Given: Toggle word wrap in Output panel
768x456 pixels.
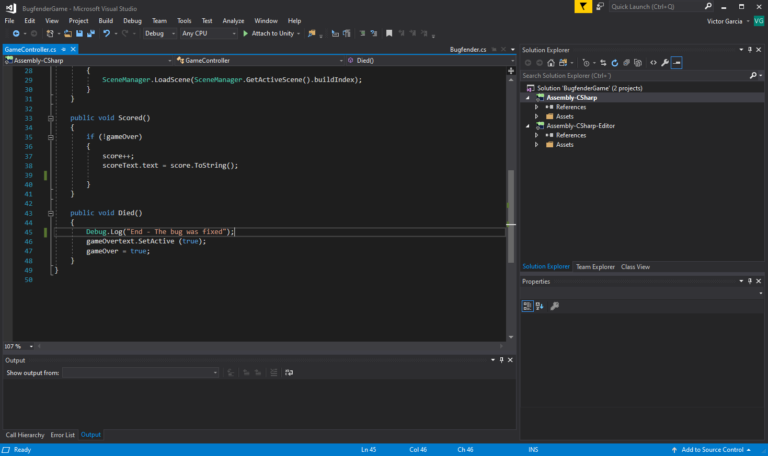Looking at the screenshot, I should point(289,373).
